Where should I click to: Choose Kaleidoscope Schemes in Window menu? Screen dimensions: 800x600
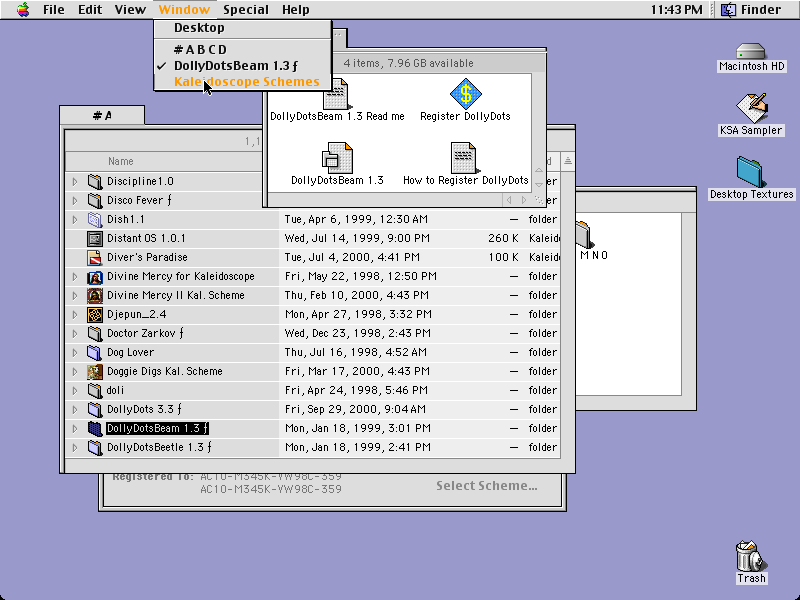tap(243, 82)
